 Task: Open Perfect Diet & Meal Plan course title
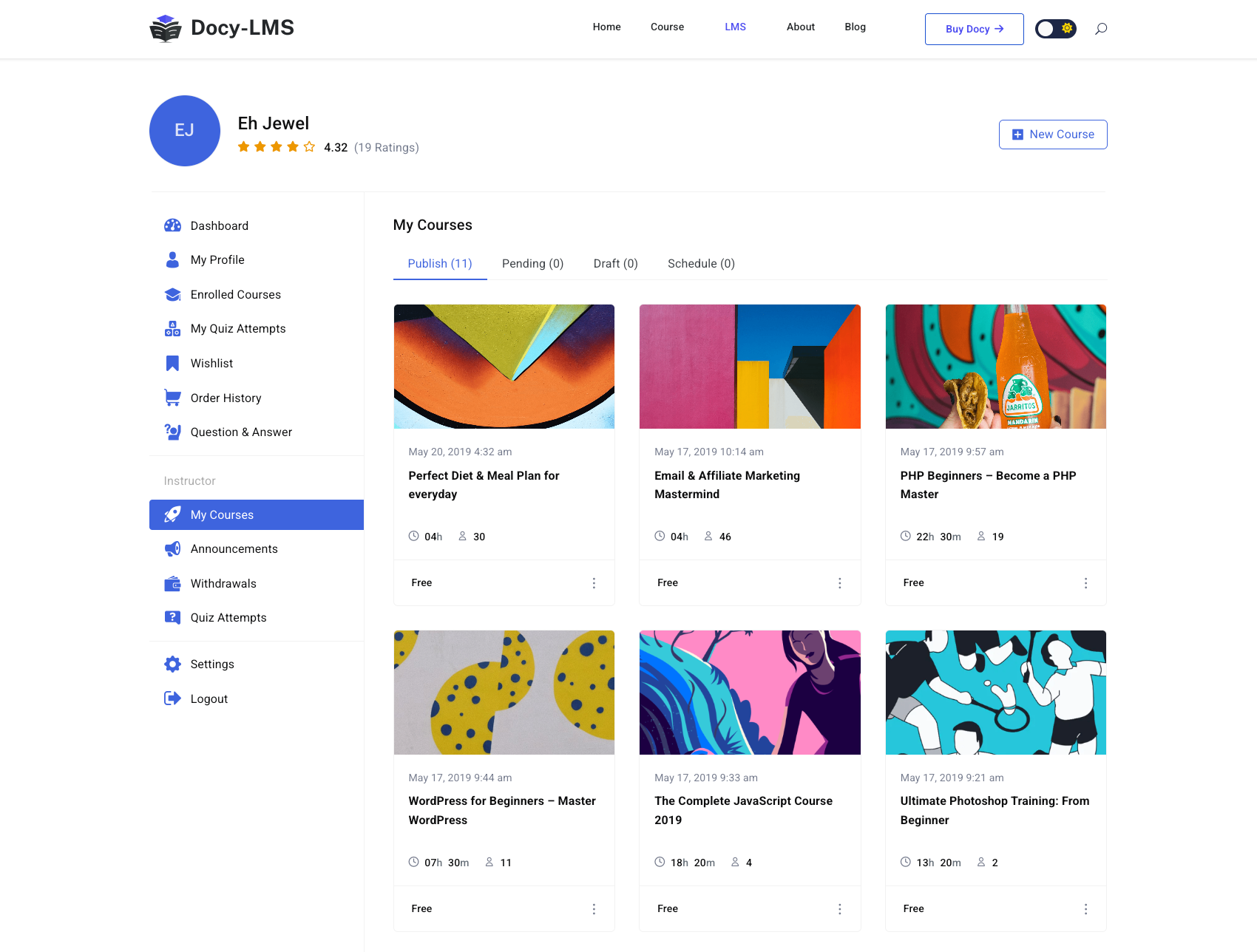point(484,485)
